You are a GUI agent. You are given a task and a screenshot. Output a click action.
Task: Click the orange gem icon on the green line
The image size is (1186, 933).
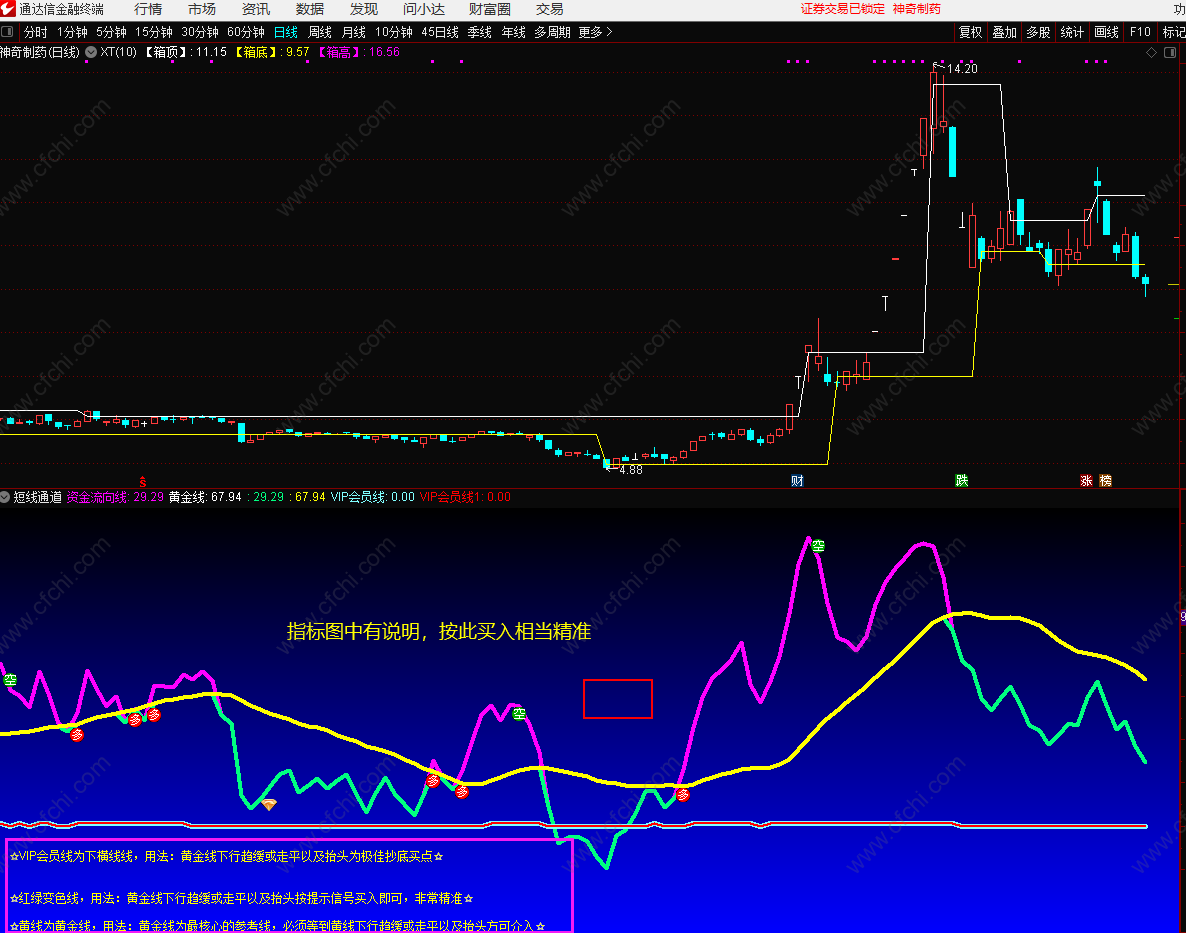(x=269, y=804)
